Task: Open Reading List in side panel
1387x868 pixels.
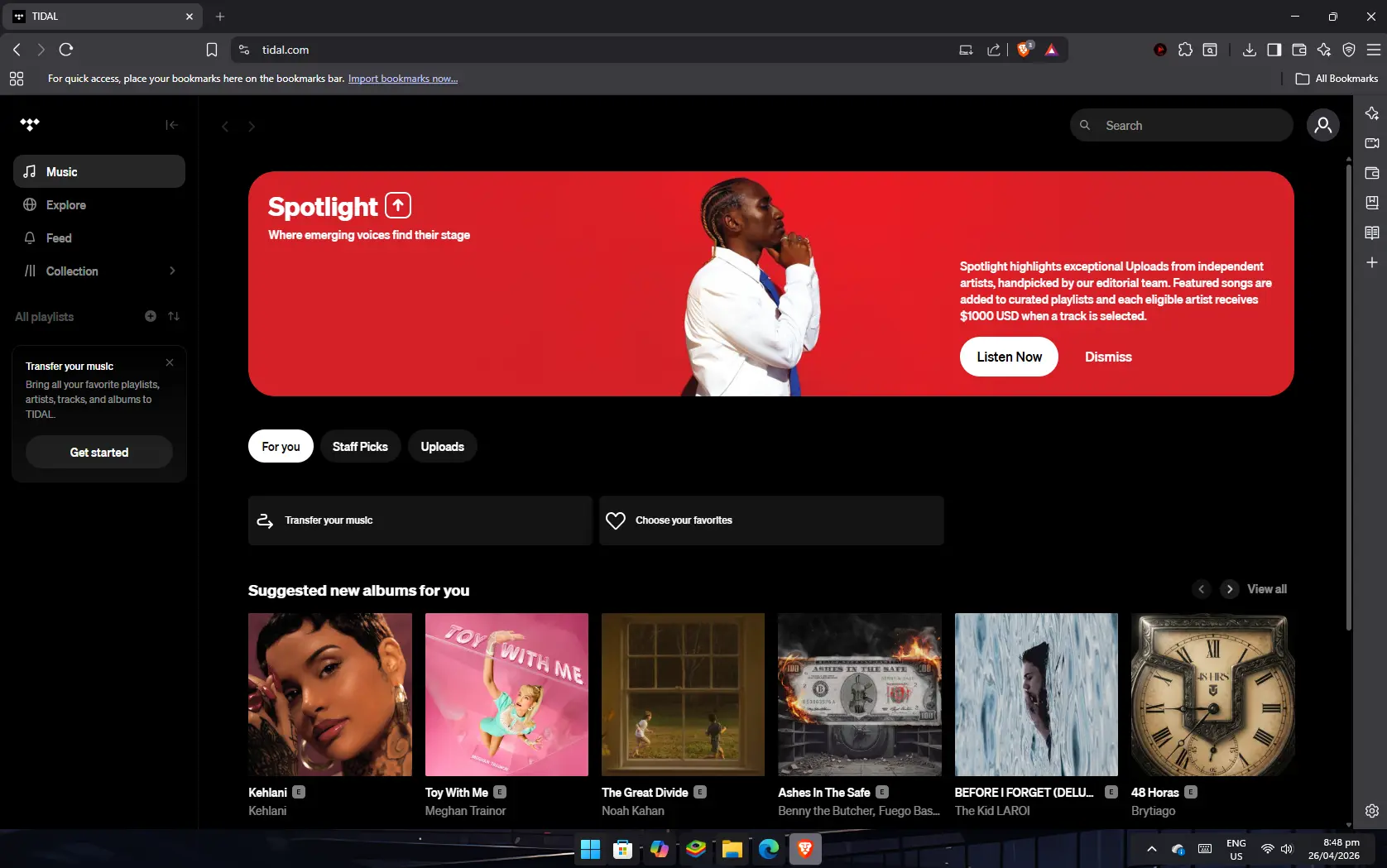Action: pos(1372,233)
